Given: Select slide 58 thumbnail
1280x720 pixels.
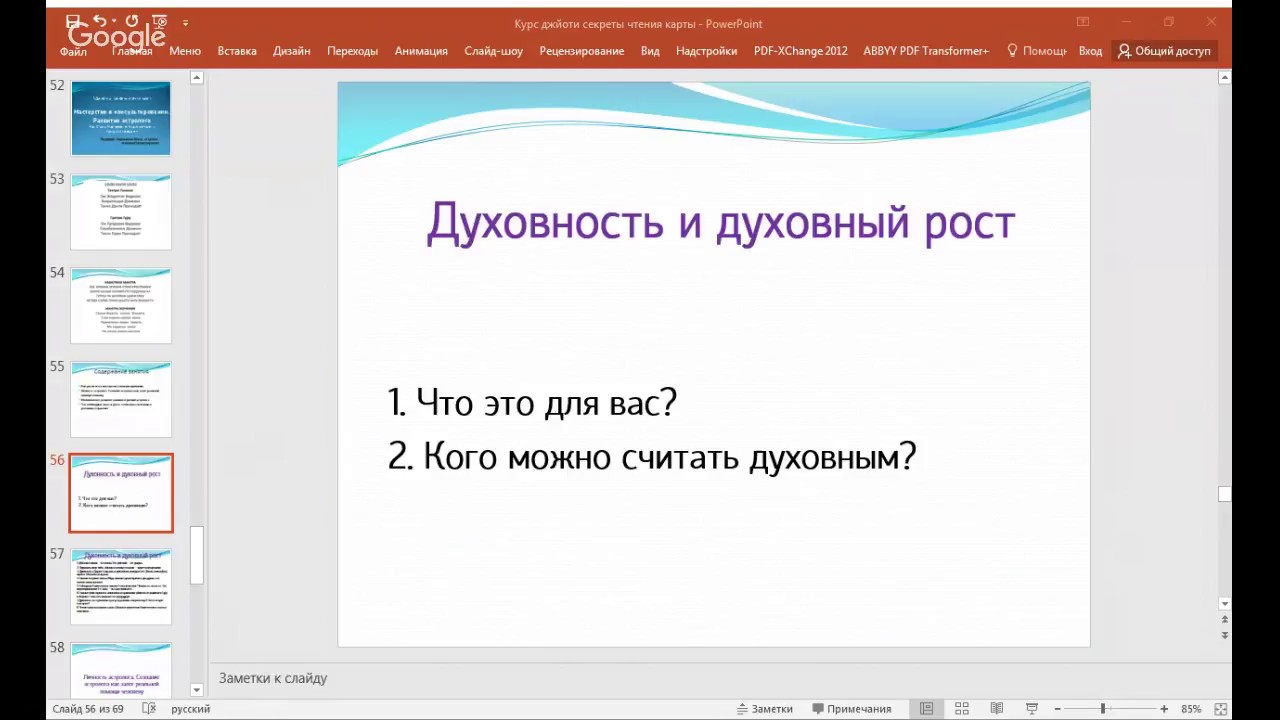Looking at the screenshot, I should click(121, 671).
